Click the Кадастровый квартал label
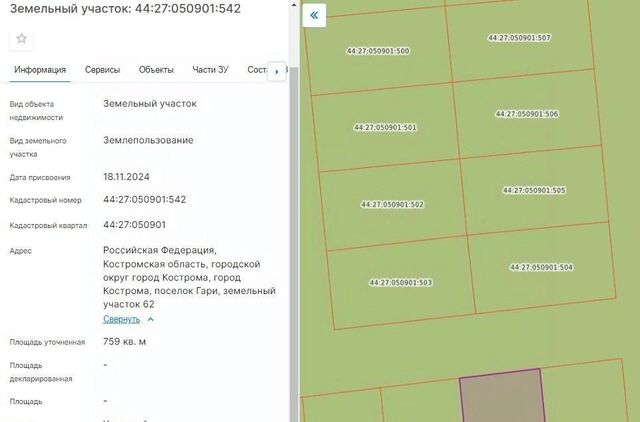Image resolution: width=640 pixels, height=422 pixels. (48, 226)
